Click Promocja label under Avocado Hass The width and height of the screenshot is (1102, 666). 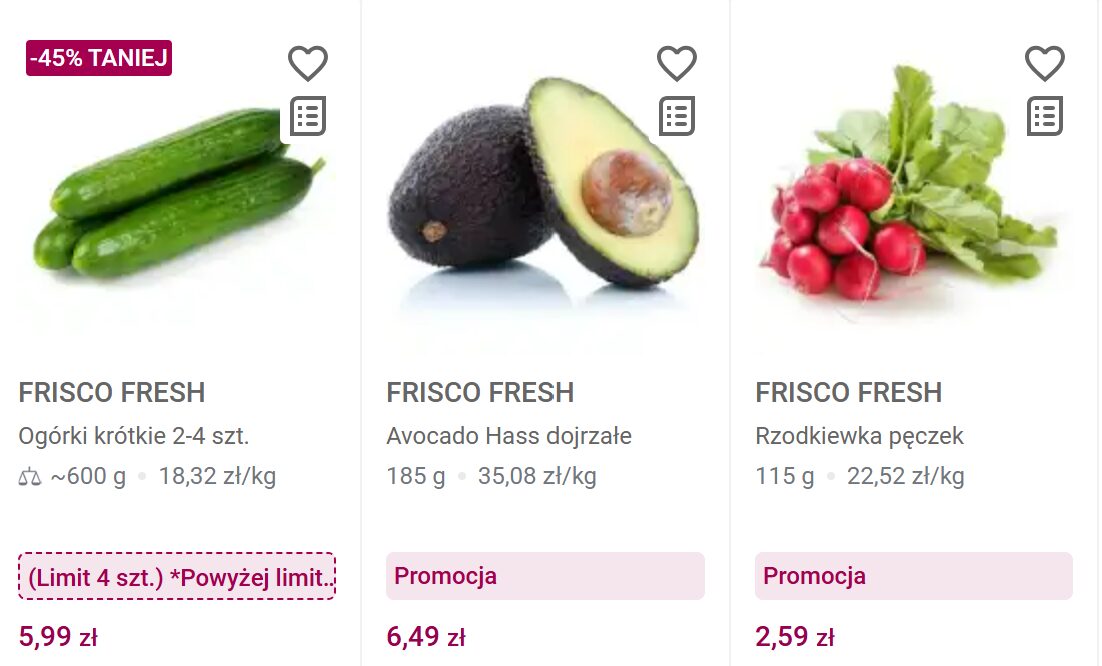coord(545,576)
